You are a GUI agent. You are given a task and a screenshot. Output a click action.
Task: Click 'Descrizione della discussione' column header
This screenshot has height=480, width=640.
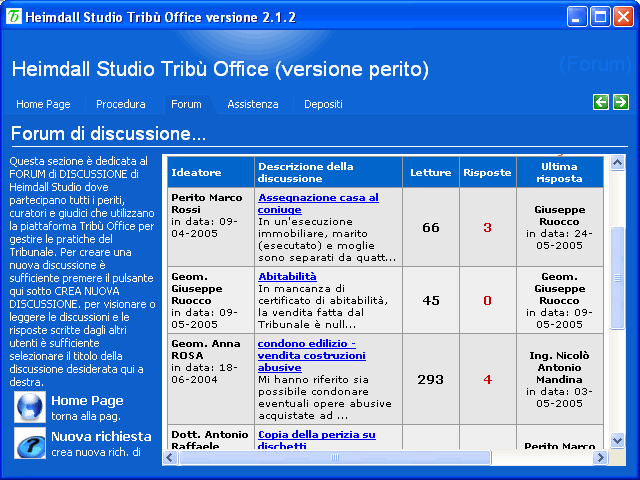(x=329, y=173)
